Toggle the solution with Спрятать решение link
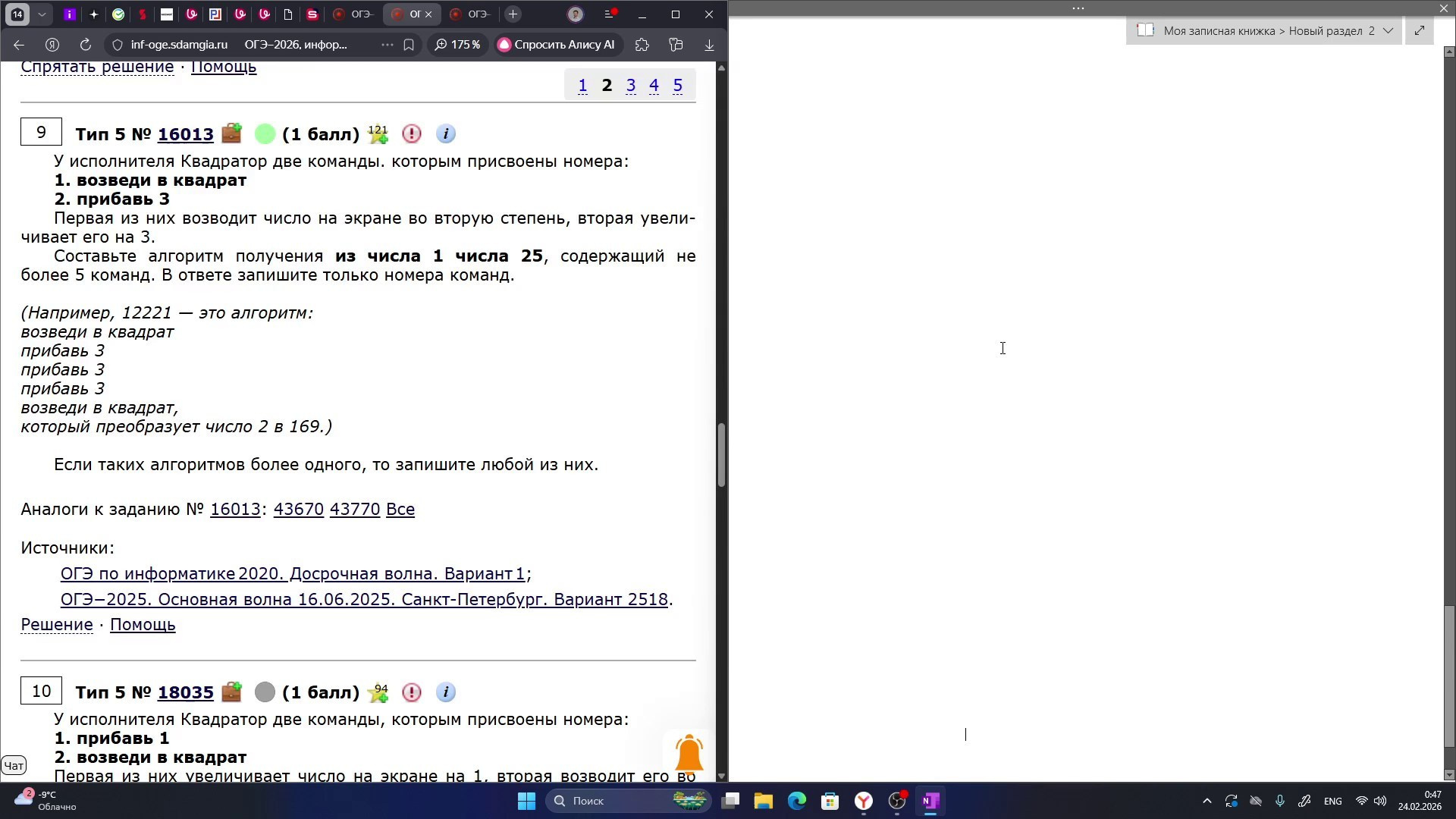The image size is (1456, 819). [97, 67]
